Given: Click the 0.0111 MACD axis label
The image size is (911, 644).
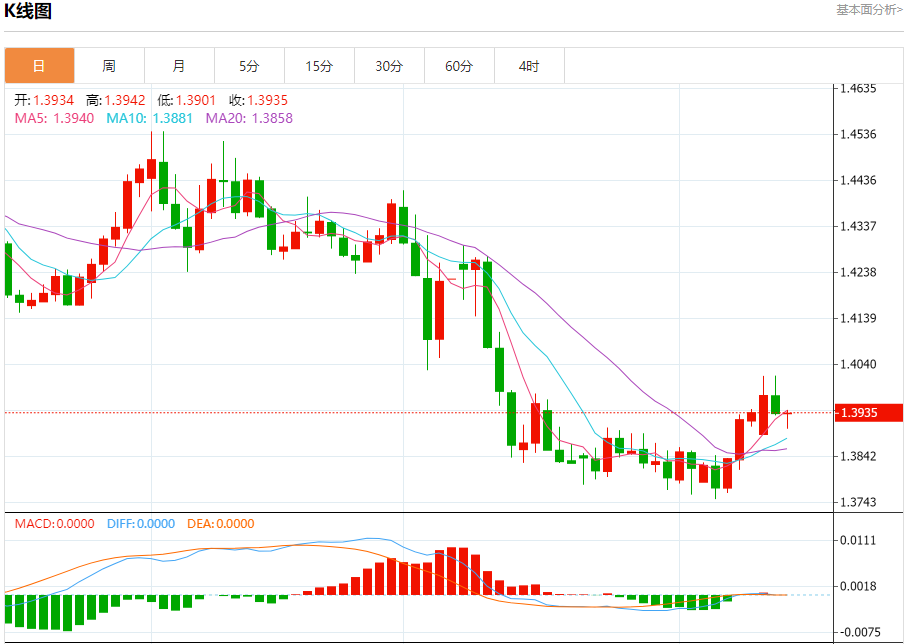Looking at the screenshot, I should pos(858,541).
